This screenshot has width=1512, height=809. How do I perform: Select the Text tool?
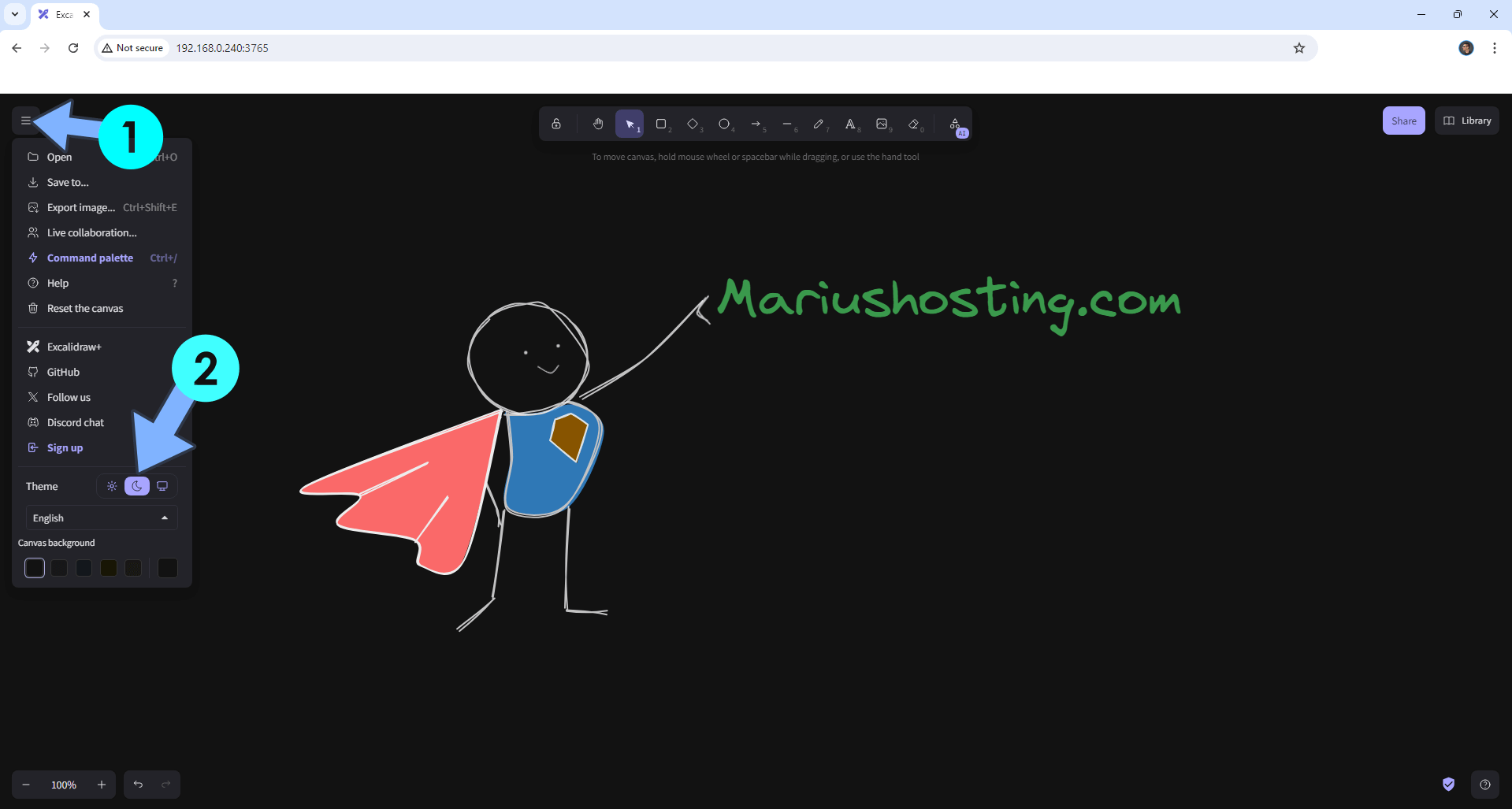[850, 124]
